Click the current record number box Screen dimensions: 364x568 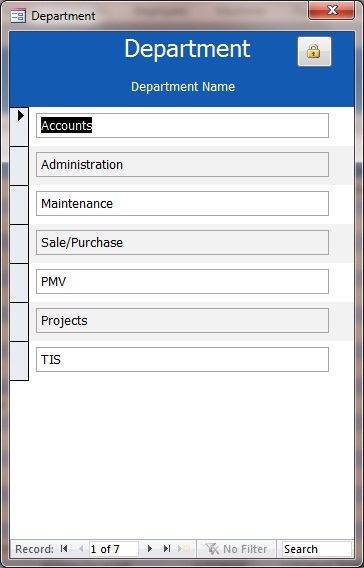pyautogui.click(x=113, y=549)
